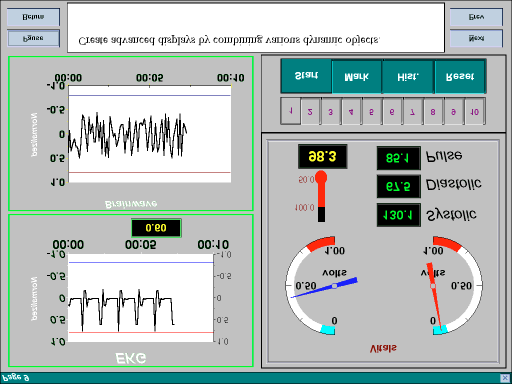Screen dimensions: 512x384
Task: Click the Return button
Action: [33, 17]
